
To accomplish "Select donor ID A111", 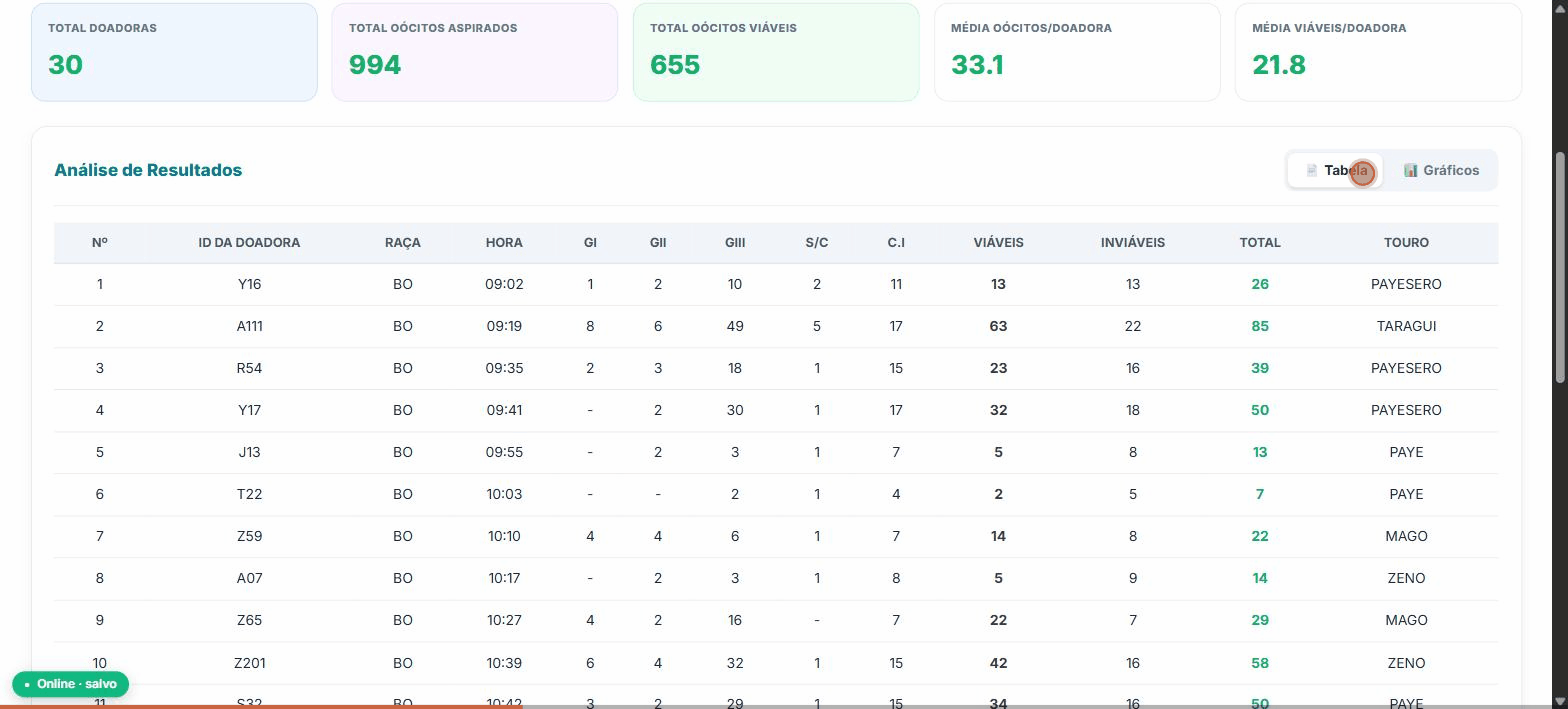I will (x=249, y=327).
